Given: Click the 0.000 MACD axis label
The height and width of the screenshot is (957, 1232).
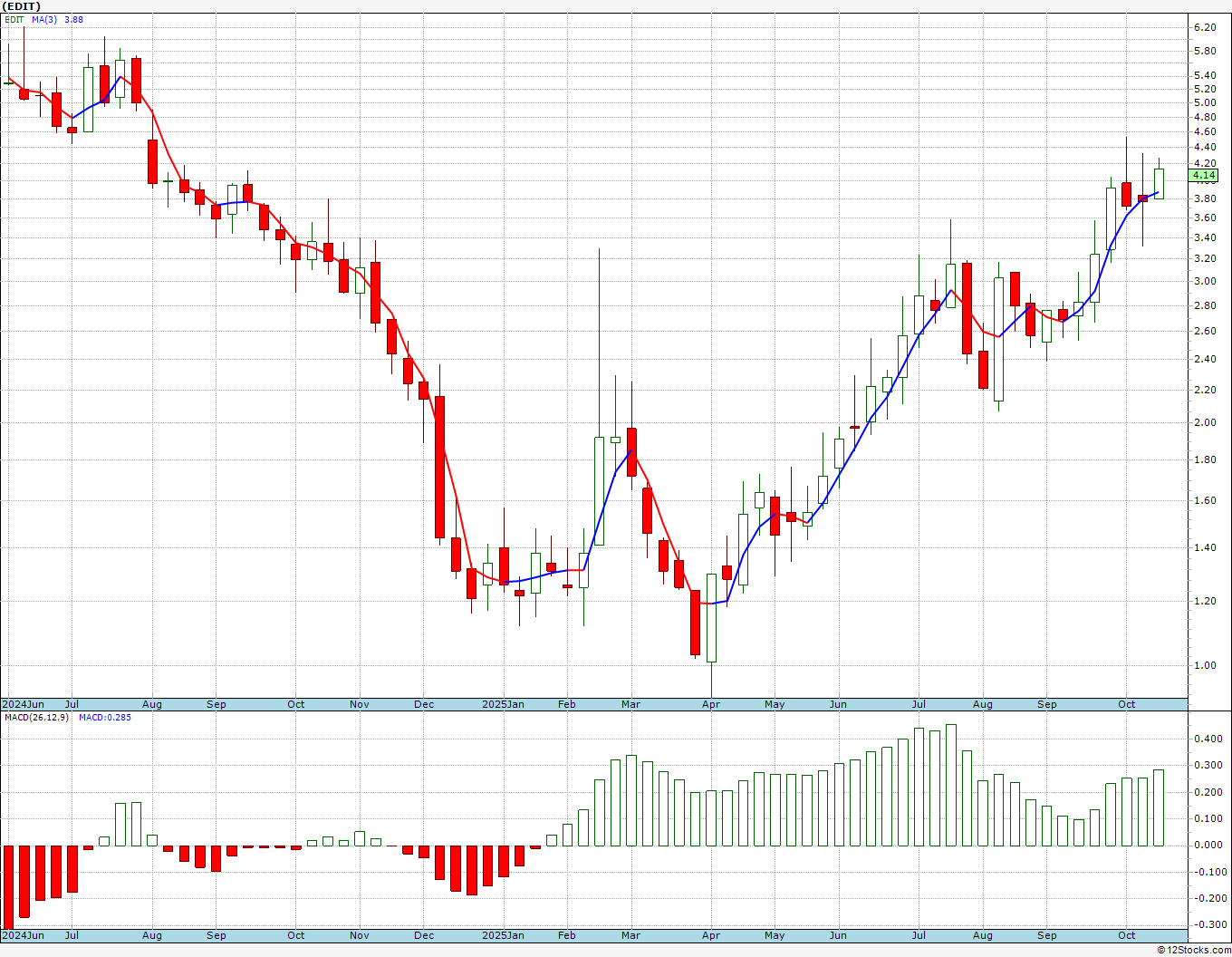Looking at the screenshot, I should tap(1207, 845).
